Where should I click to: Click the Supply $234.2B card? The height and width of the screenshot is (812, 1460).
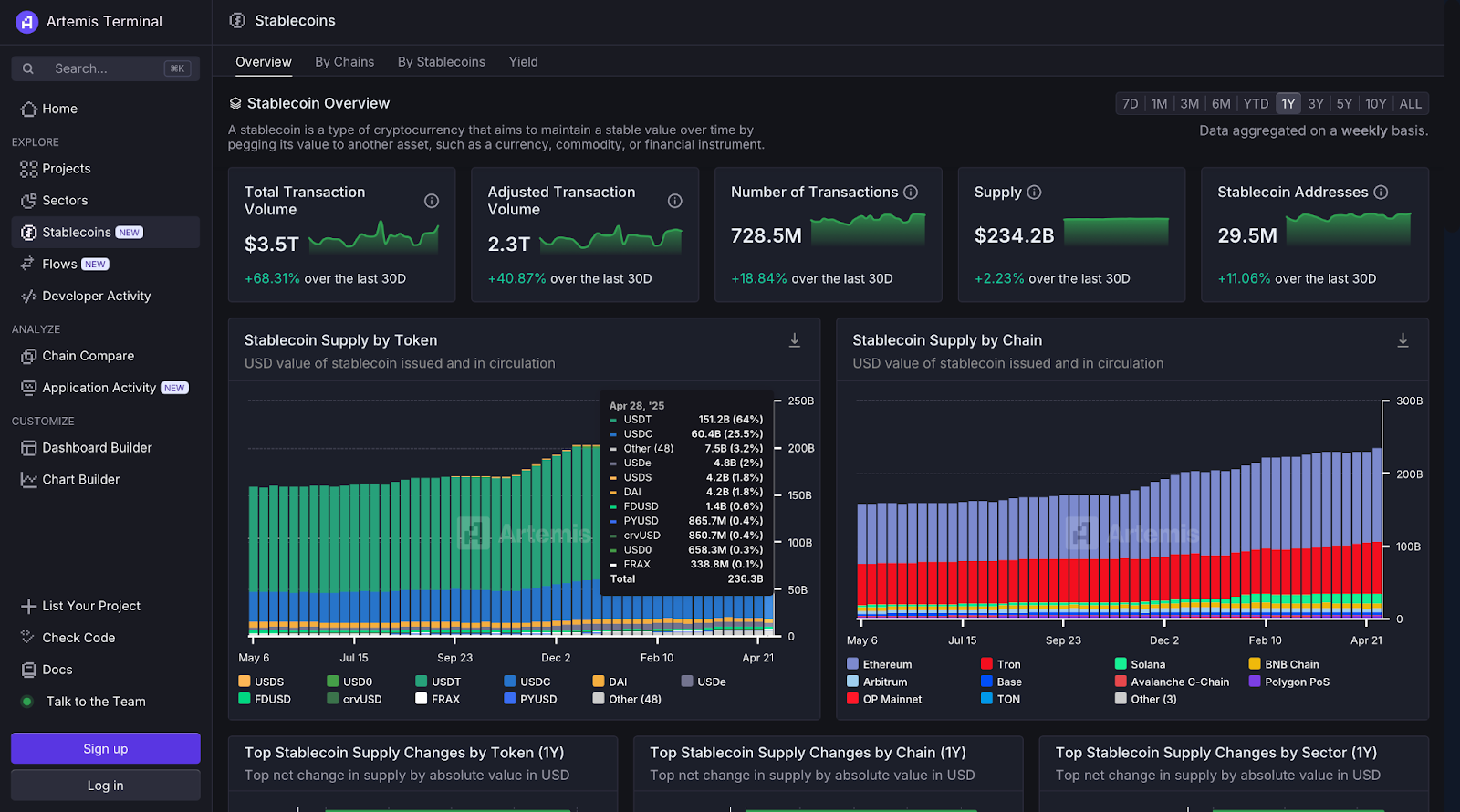[x=1071, y=234]
